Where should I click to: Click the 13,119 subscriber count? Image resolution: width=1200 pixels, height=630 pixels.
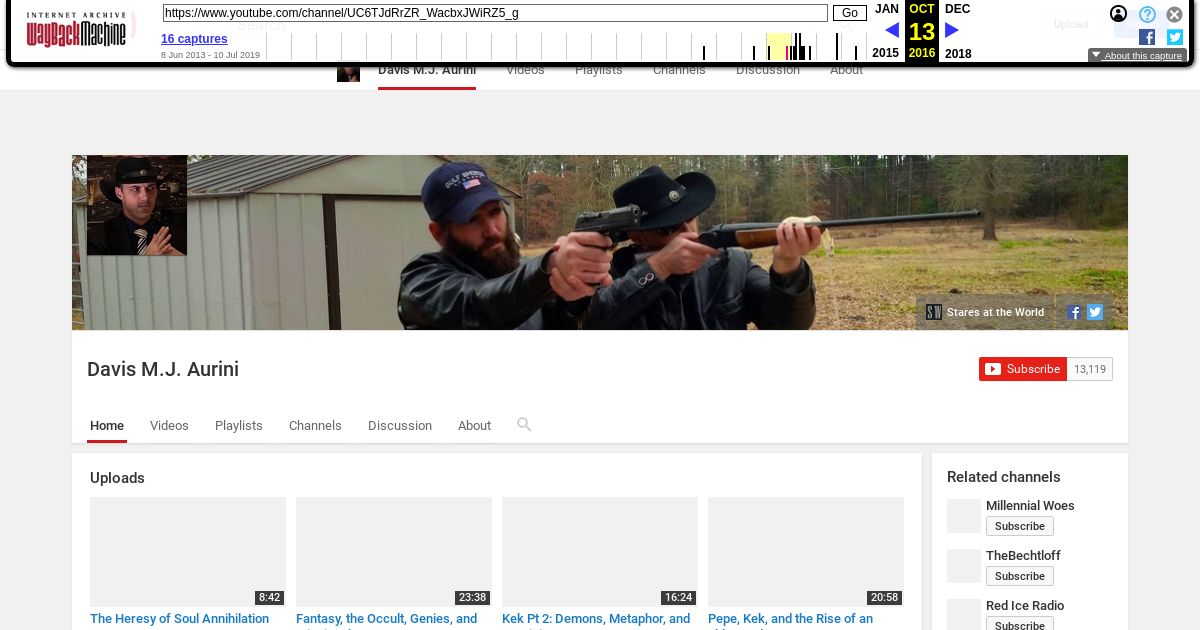point(1090,369)
